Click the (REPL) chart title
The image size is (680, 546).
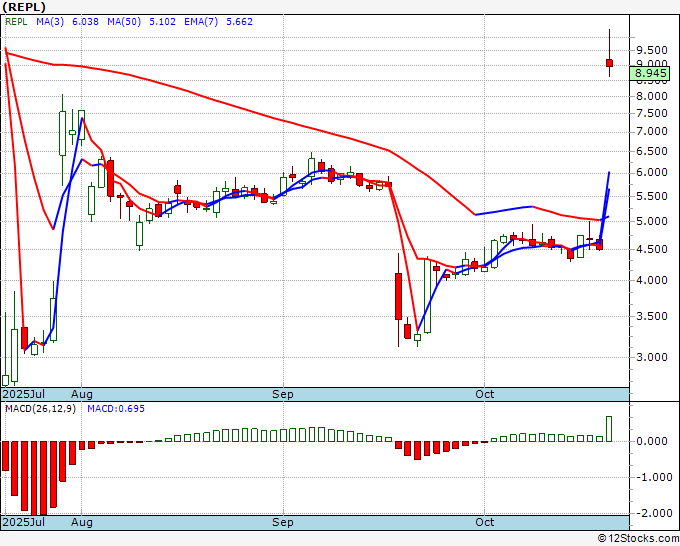pos(24,7)
